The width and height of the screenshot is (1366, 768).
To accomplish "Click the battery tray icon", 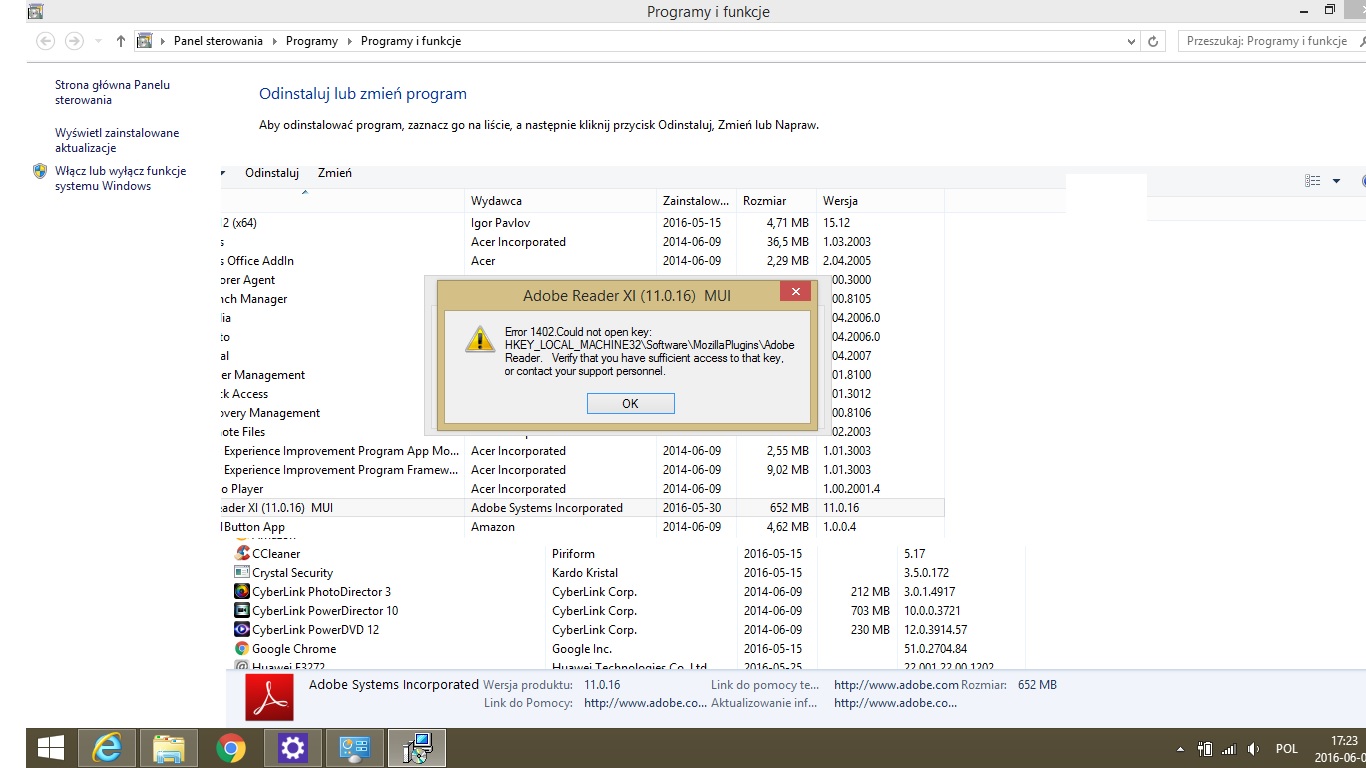I will pyautogui.click(x=1205, y=748).
